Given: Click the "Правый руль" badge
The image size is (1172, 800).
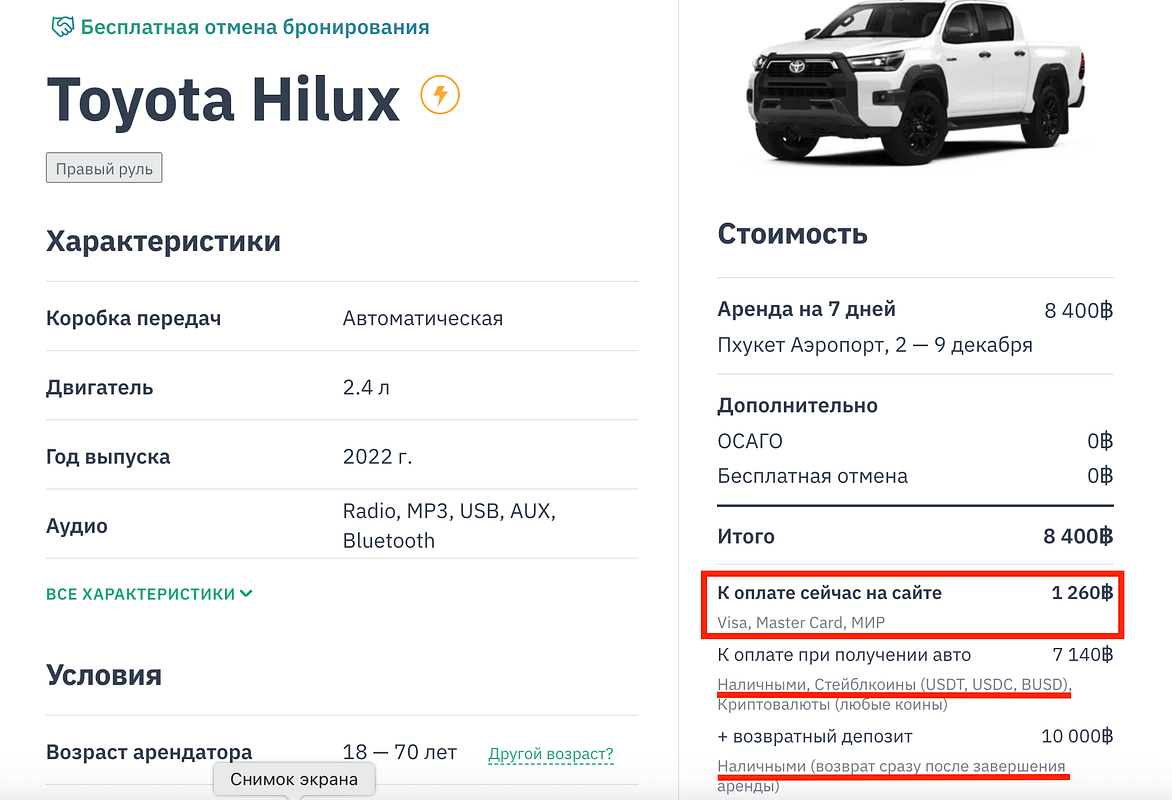Looking at the screenshot, I should click(104, 169).
